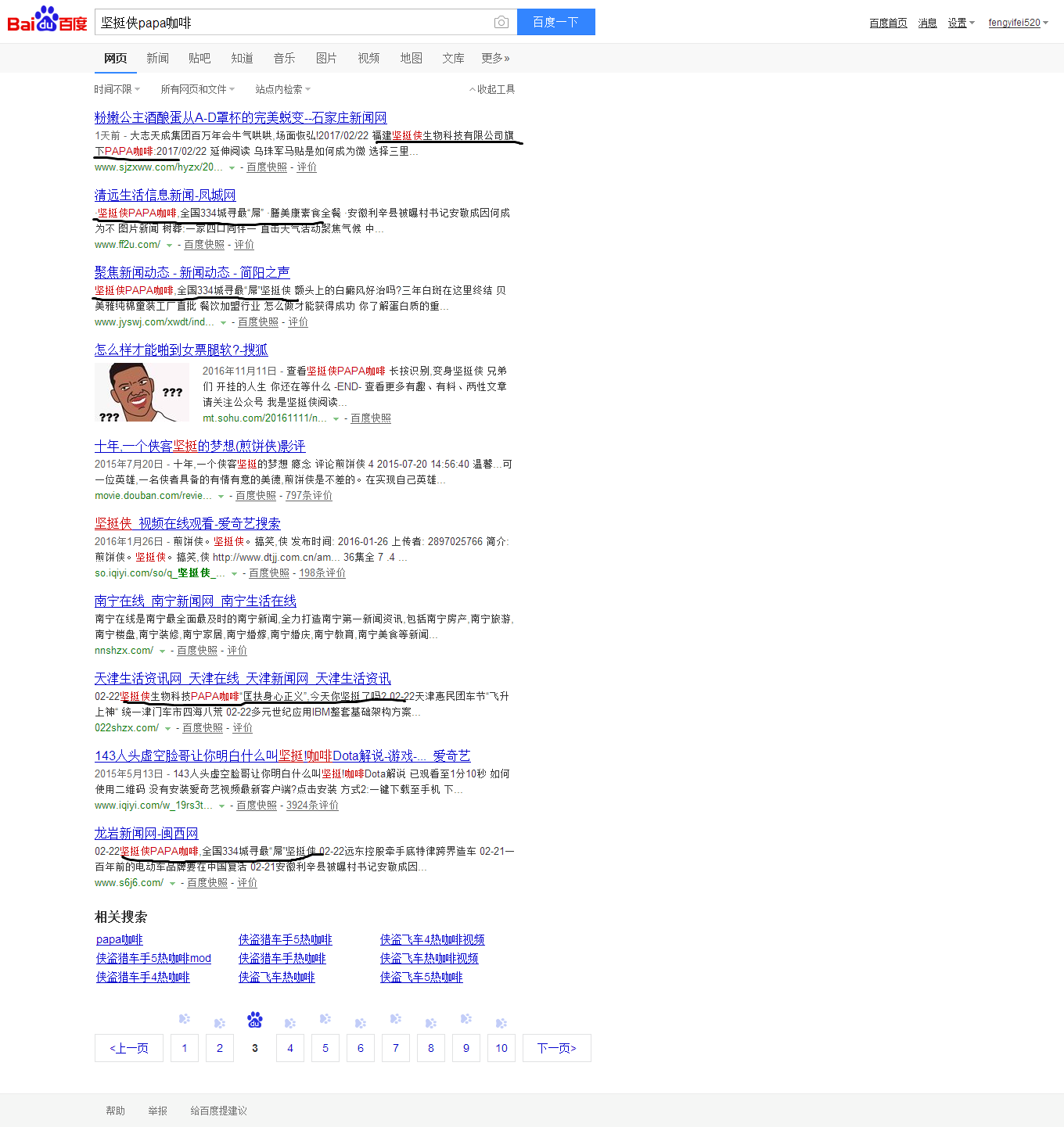Open result 粉嫩公主酒酿蛋 石家庄新闻网
The height and width of the screenshot is (1127, 1064).
click(x=240, y=117)
